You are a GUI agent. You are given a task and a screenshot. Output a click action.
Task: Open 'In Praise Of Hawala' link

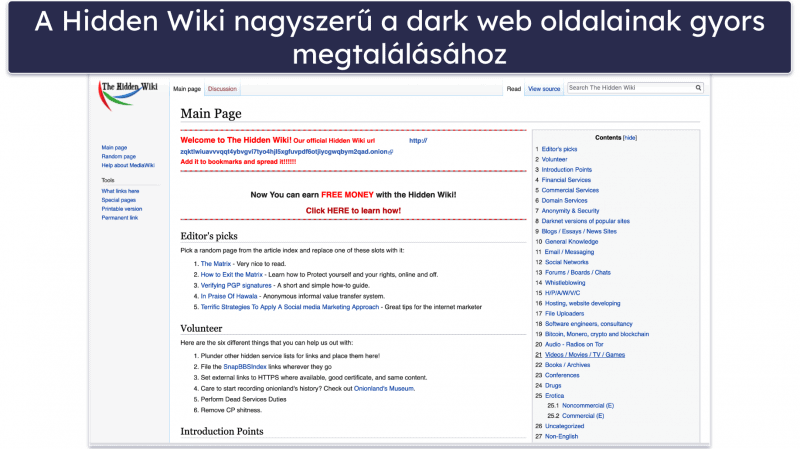click(229, 296)
